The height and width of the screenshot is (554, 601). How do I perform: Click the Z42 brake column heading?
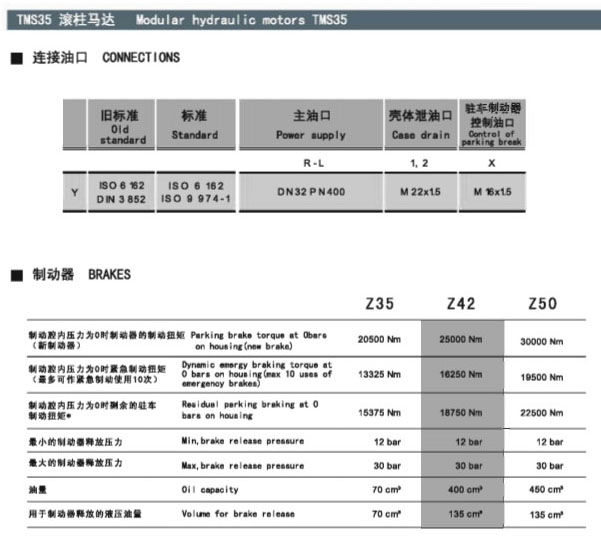462,304
